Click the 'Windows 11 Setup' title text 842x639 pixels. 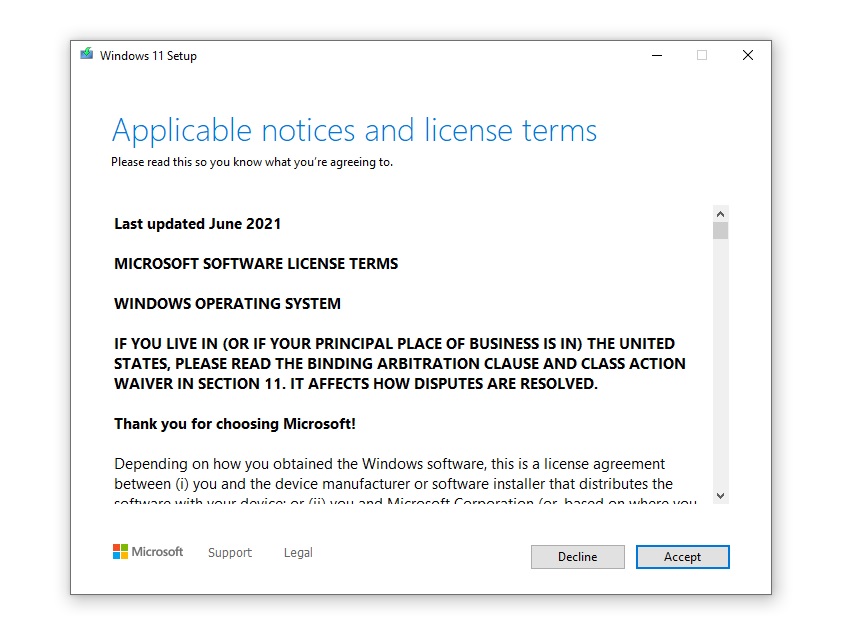(x=148, y=56)
